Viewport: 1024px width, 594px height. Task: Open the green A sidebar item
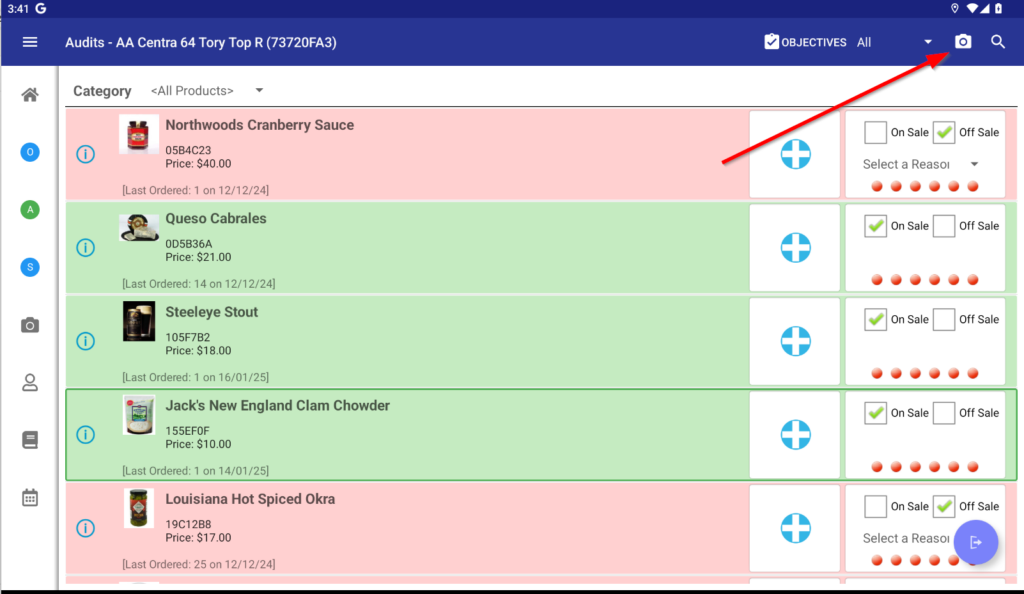pyautogui.click(x=30, y=209)
